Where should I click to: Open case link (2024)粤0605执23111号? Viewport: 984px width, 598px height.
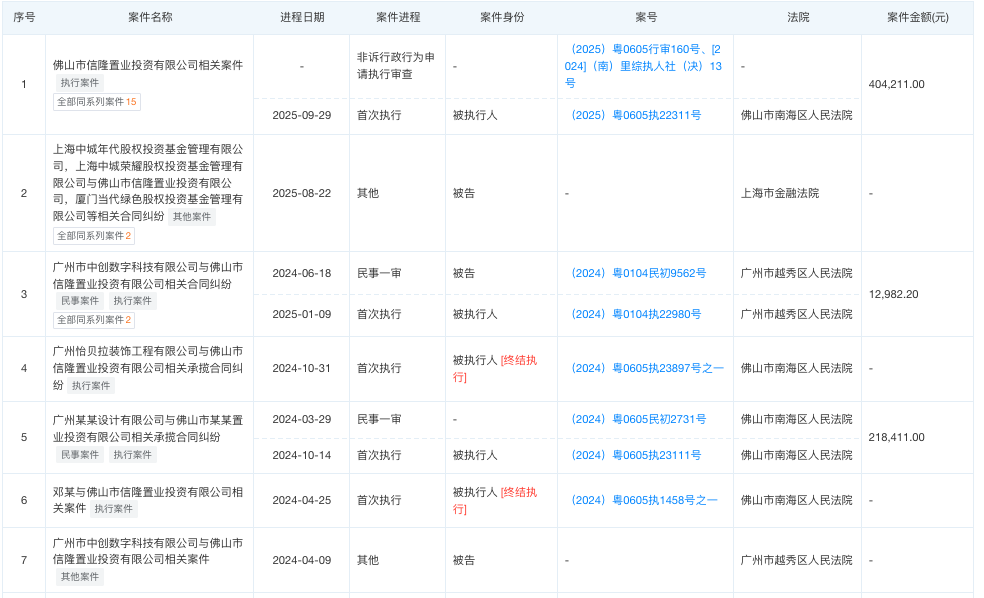(636, 456)
